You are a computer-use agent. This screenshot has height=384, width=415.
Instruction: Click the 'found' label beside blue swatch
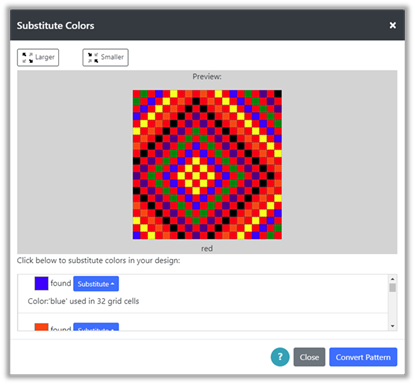point(61,283)
